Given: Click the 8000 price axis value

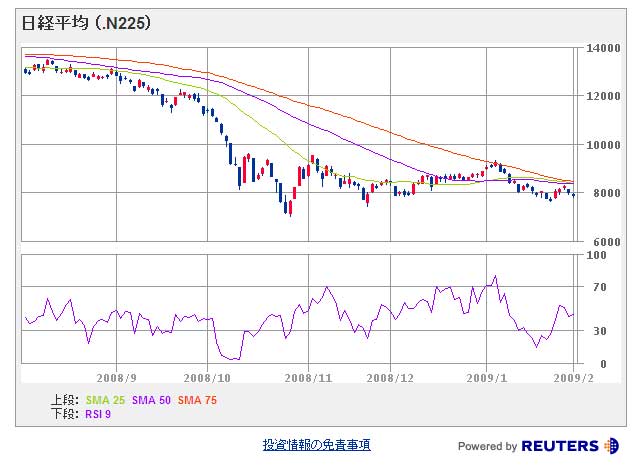Looking at the screenshot, I should click(607, 193).
